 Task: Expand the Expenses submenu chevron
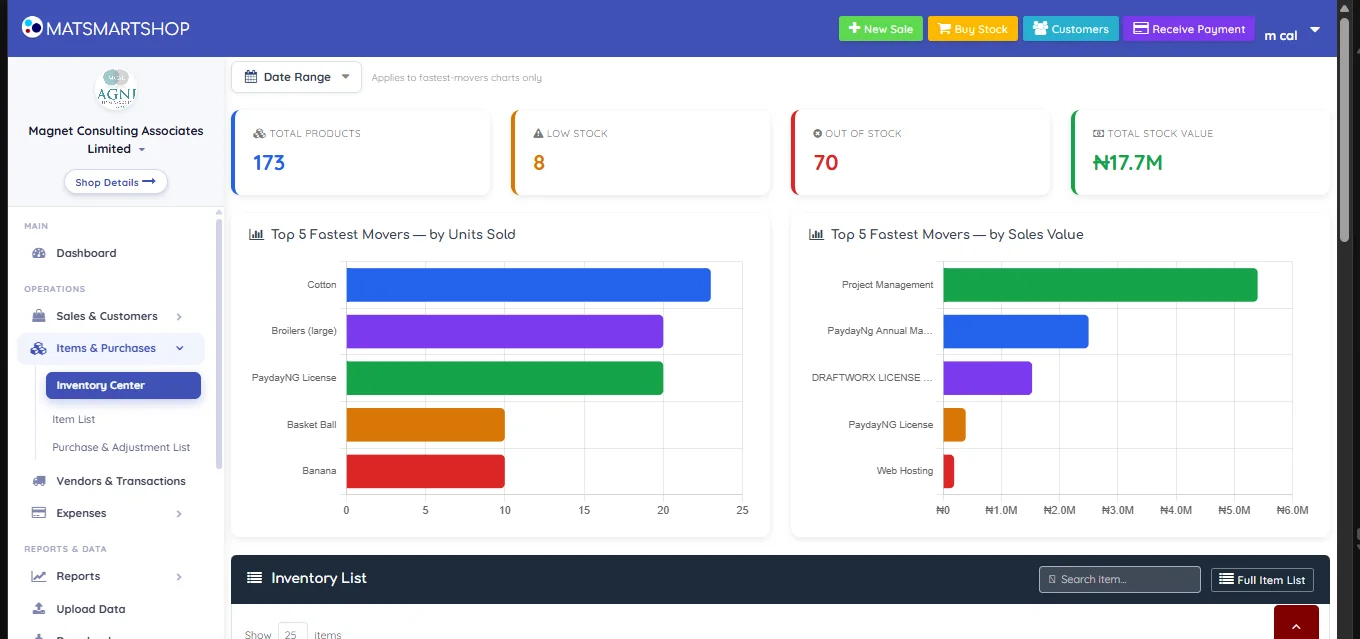point(179,514)
